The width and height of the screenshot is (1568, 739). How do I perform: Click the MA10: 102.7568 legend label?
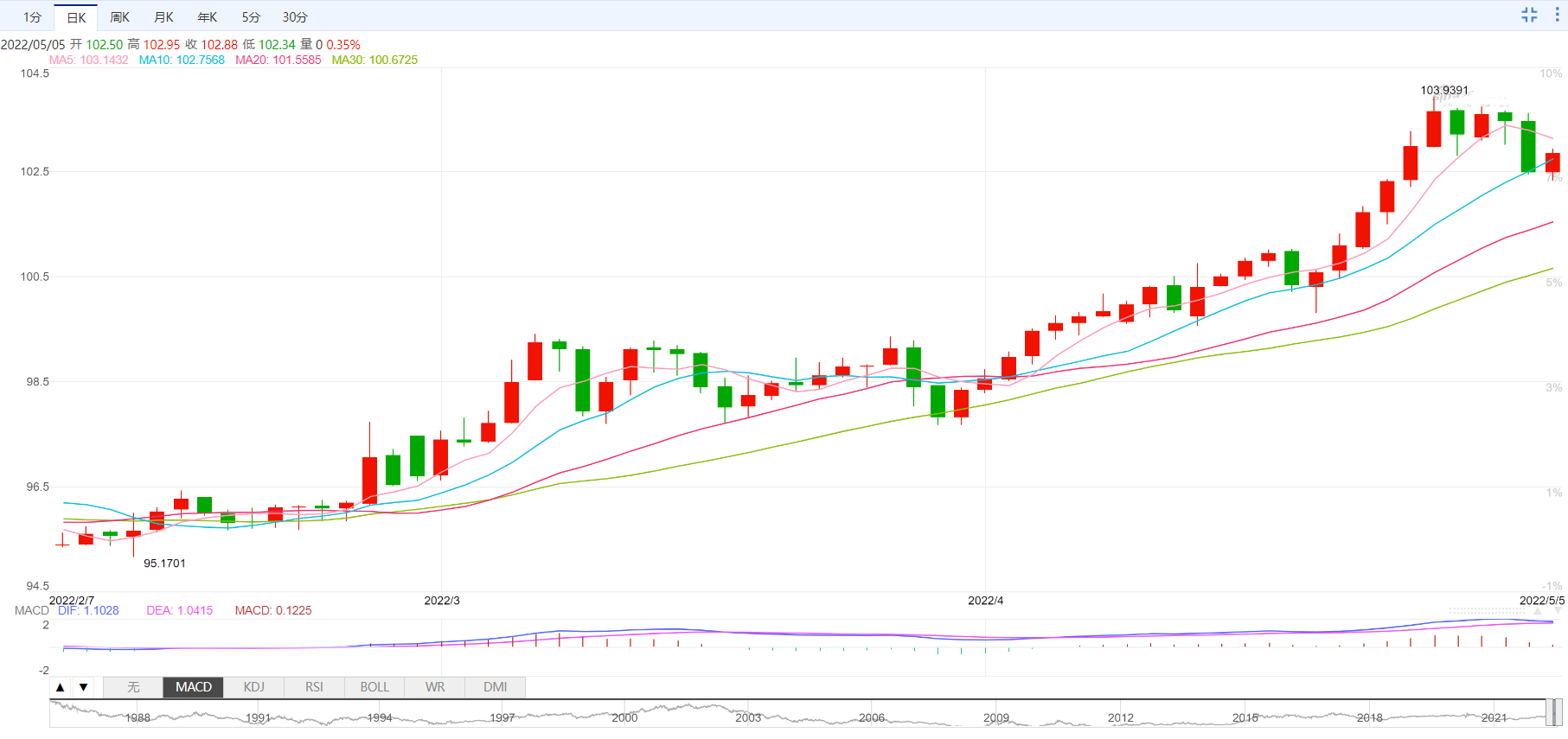[182, 61]
